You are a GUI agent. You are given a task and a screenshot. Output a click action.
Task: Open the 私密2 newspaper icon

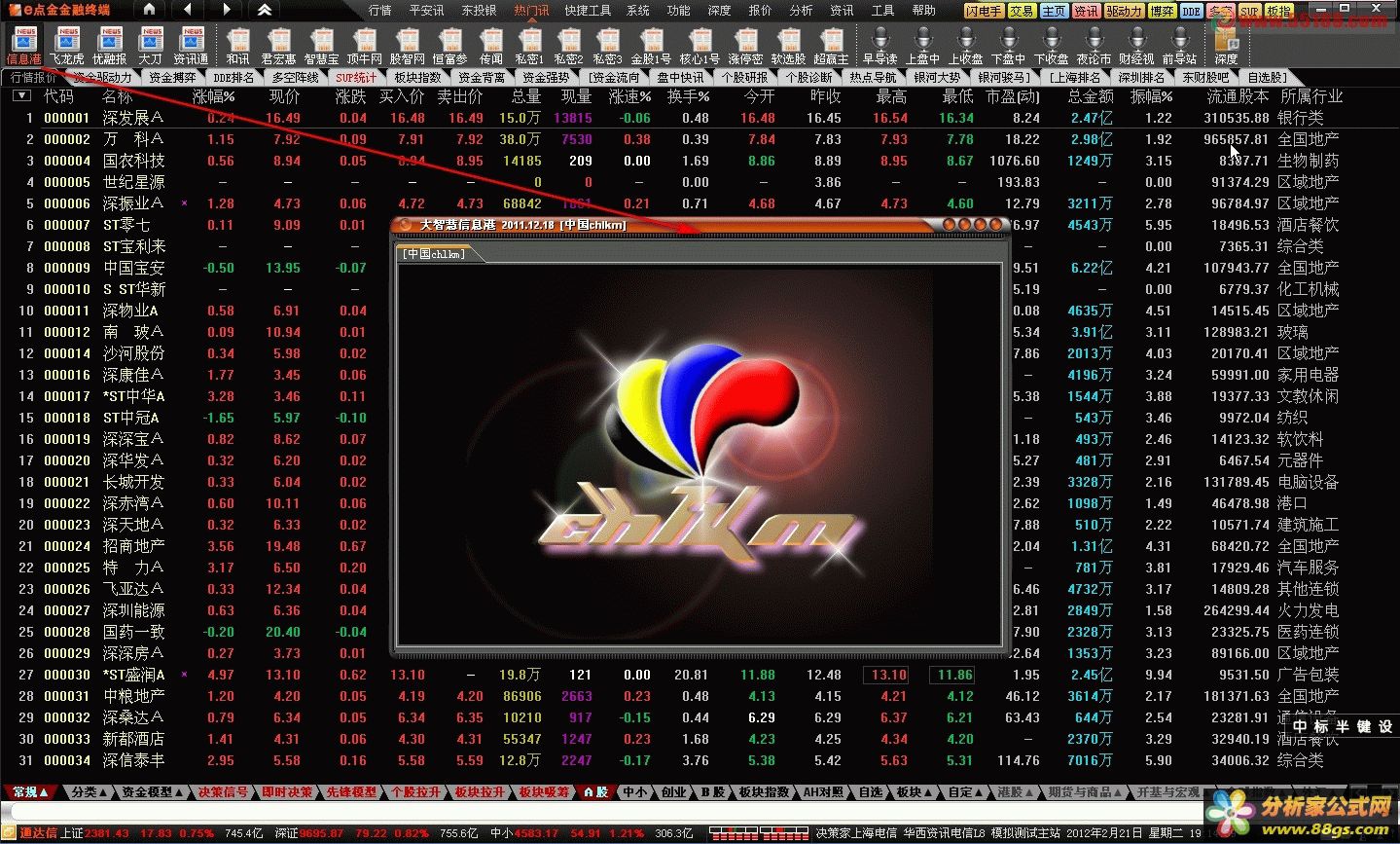[568, 45]
